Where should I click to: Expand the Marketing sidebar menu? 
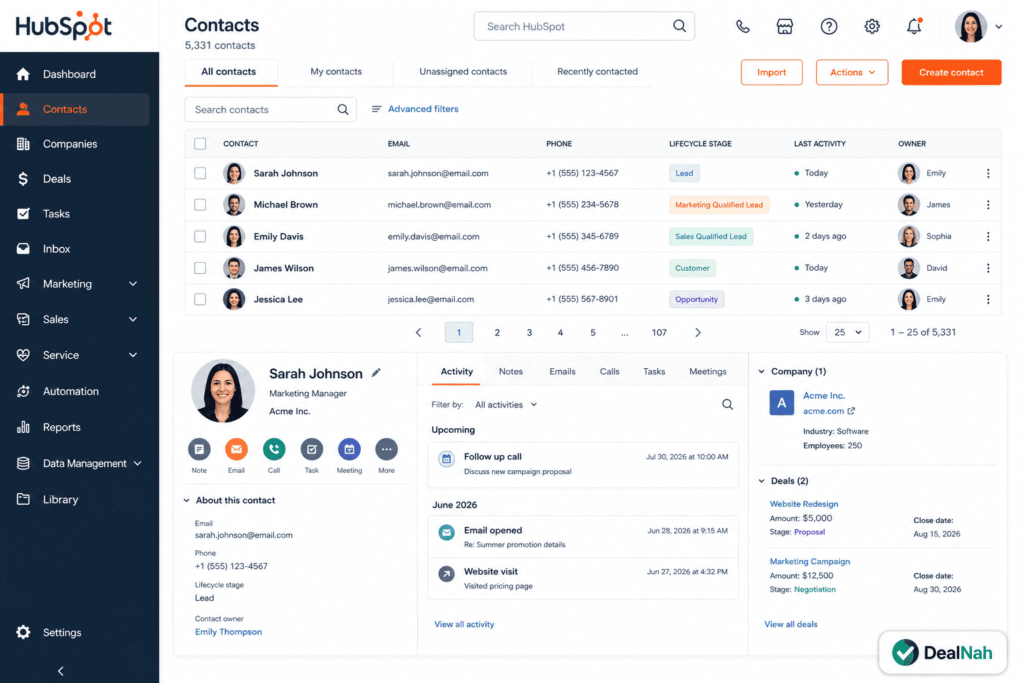point(133,284)
